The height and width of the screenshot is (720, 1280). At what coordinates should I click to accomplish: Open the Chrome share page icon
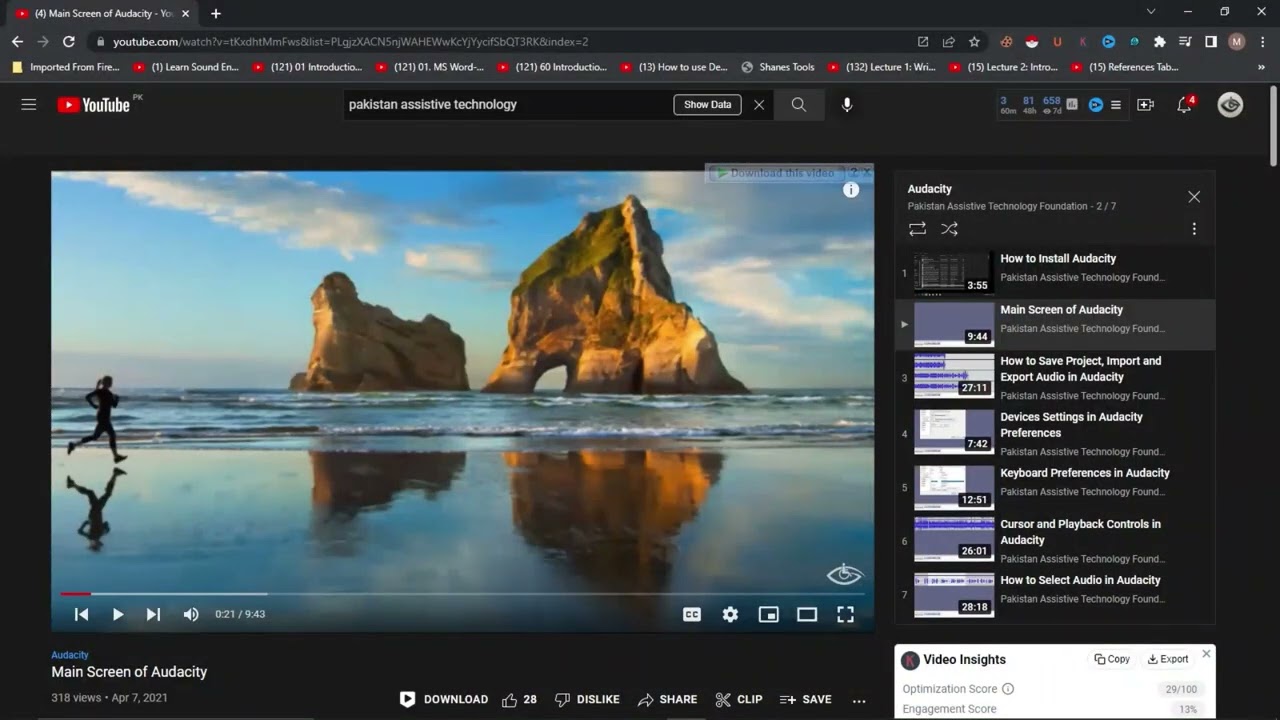(x=948, y=42)
